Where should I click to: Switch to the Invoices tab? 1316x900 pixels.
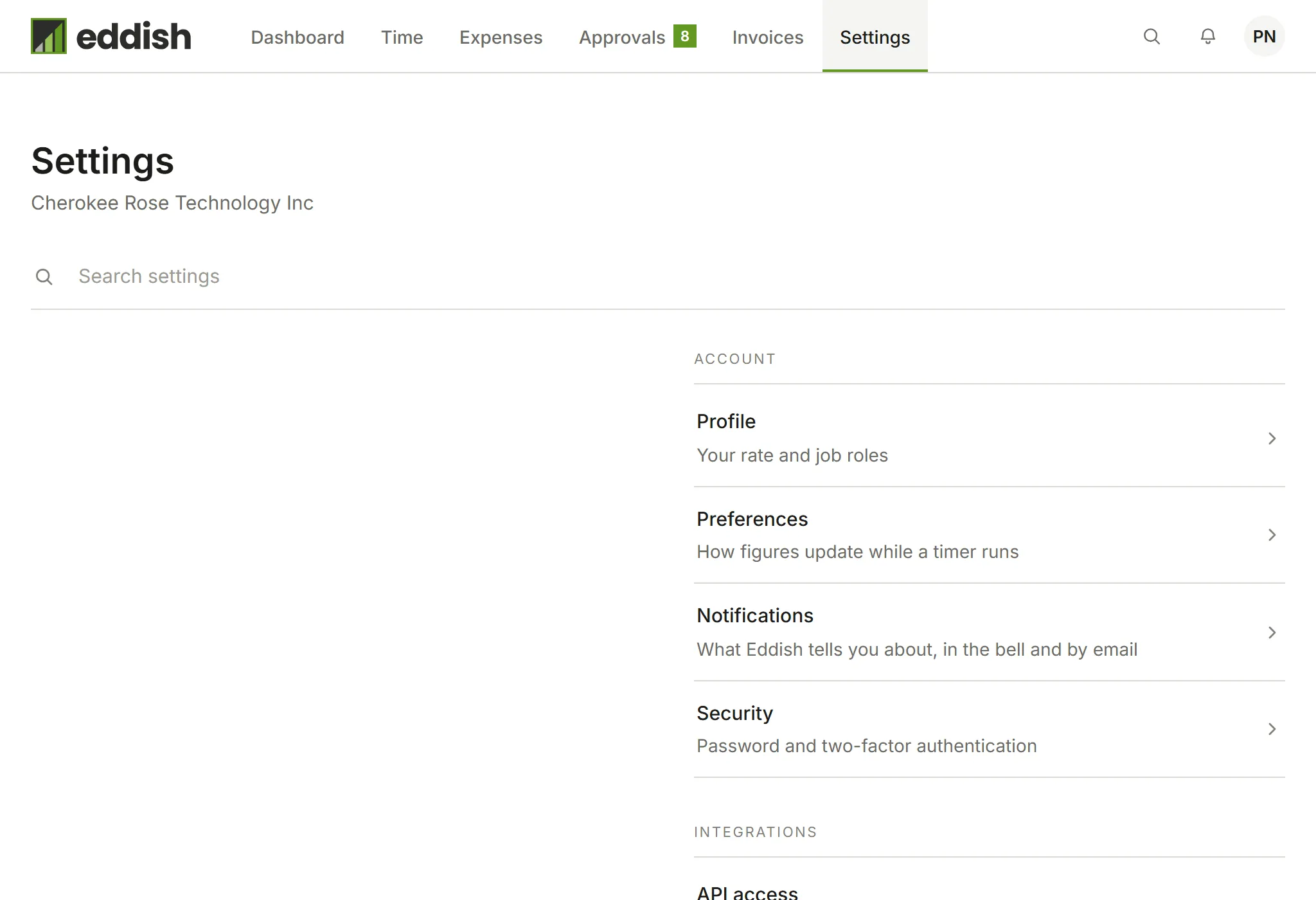pos(768,37)
